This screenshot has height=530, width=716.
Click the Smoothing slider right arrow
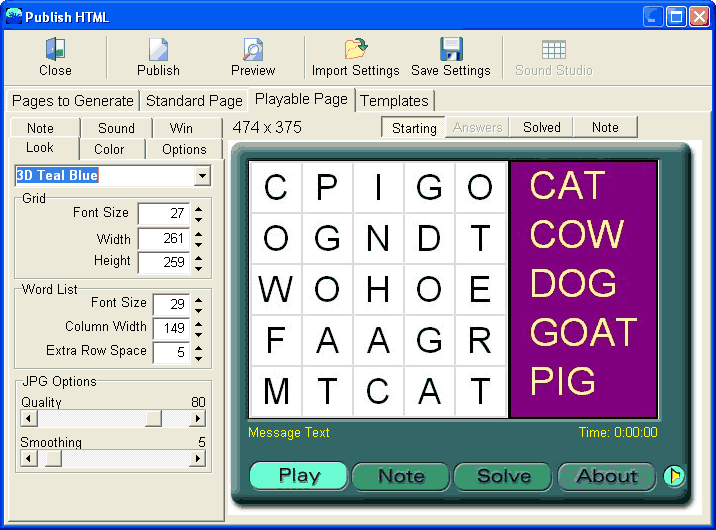tap(197, 458)
